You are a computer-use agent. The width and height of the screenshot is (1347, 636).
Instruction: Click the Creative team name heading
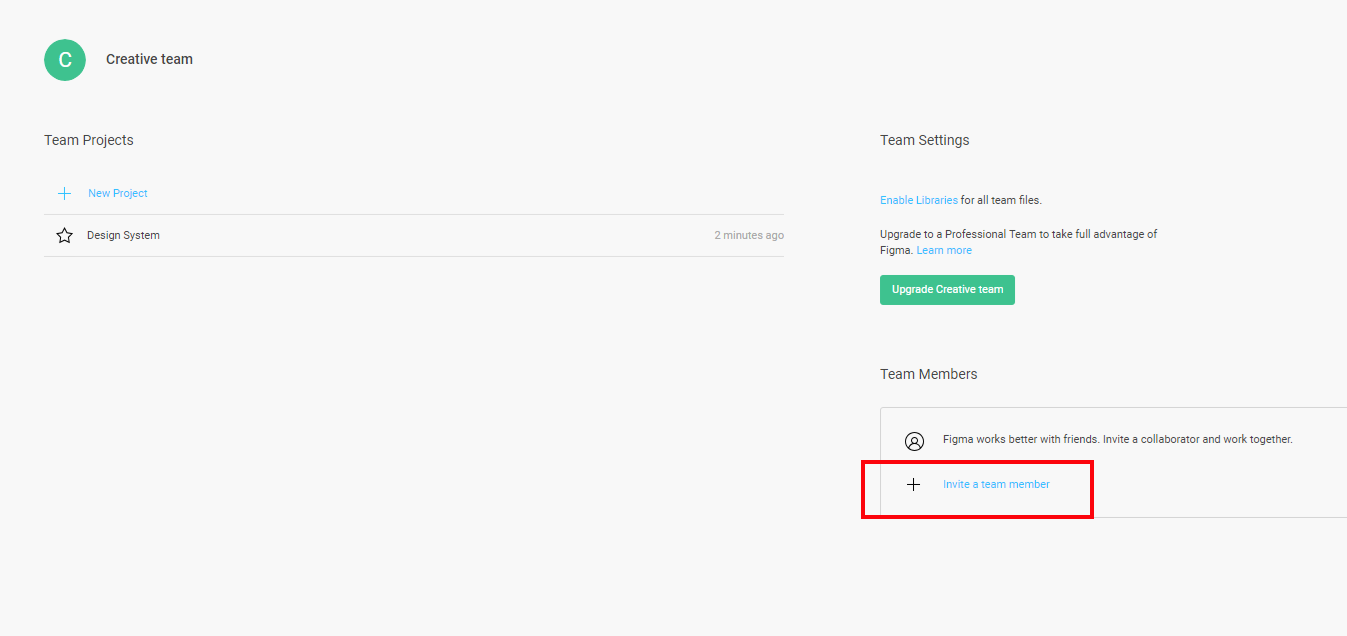[150, 59]
